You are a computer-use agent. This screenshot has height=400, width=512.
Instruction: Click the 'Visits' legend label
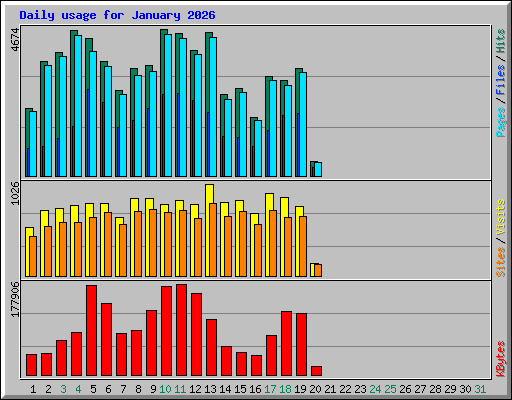(501, 217)
